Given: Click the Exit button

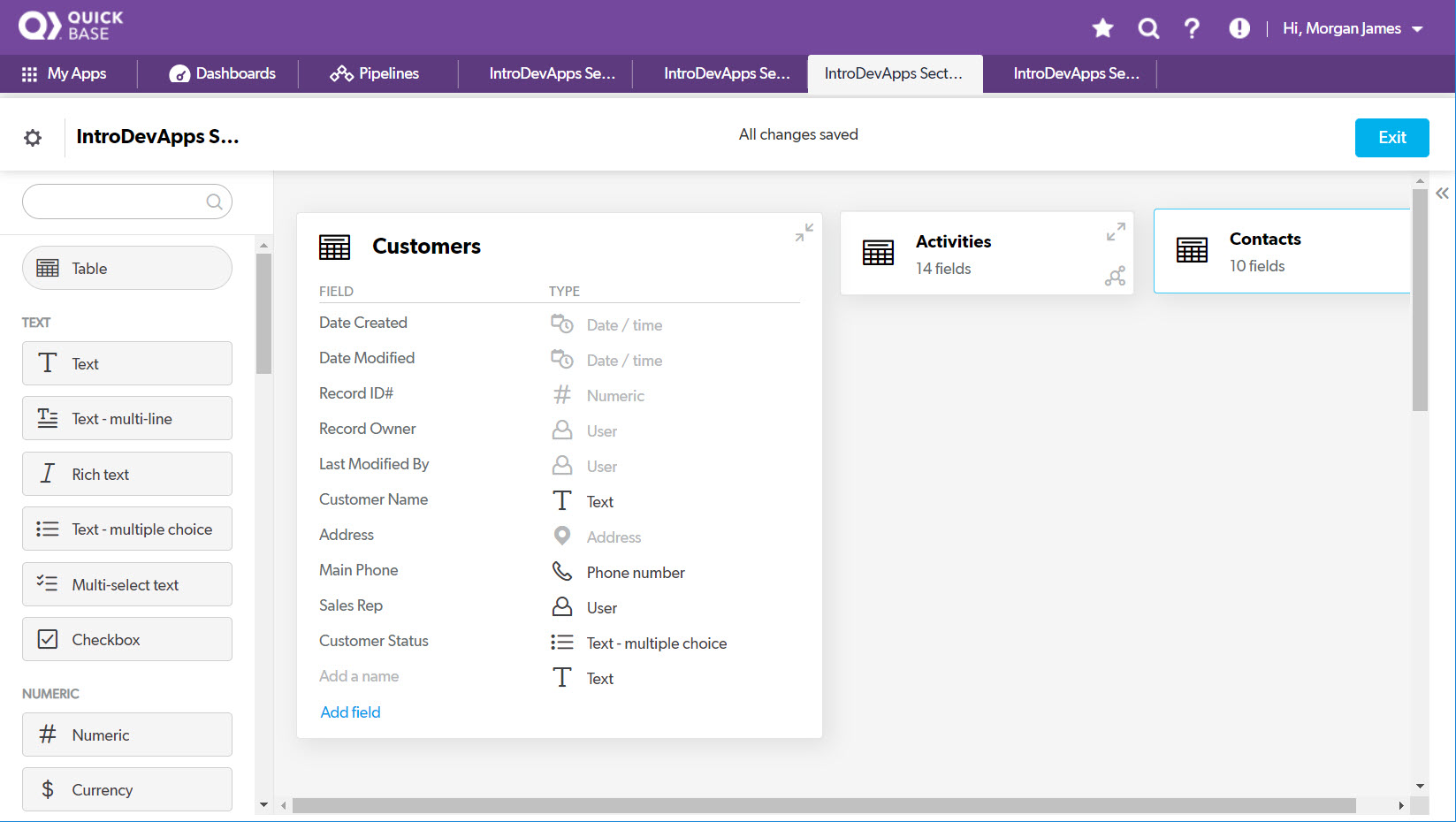Looking at the screenshot, I should point(1391,138).
